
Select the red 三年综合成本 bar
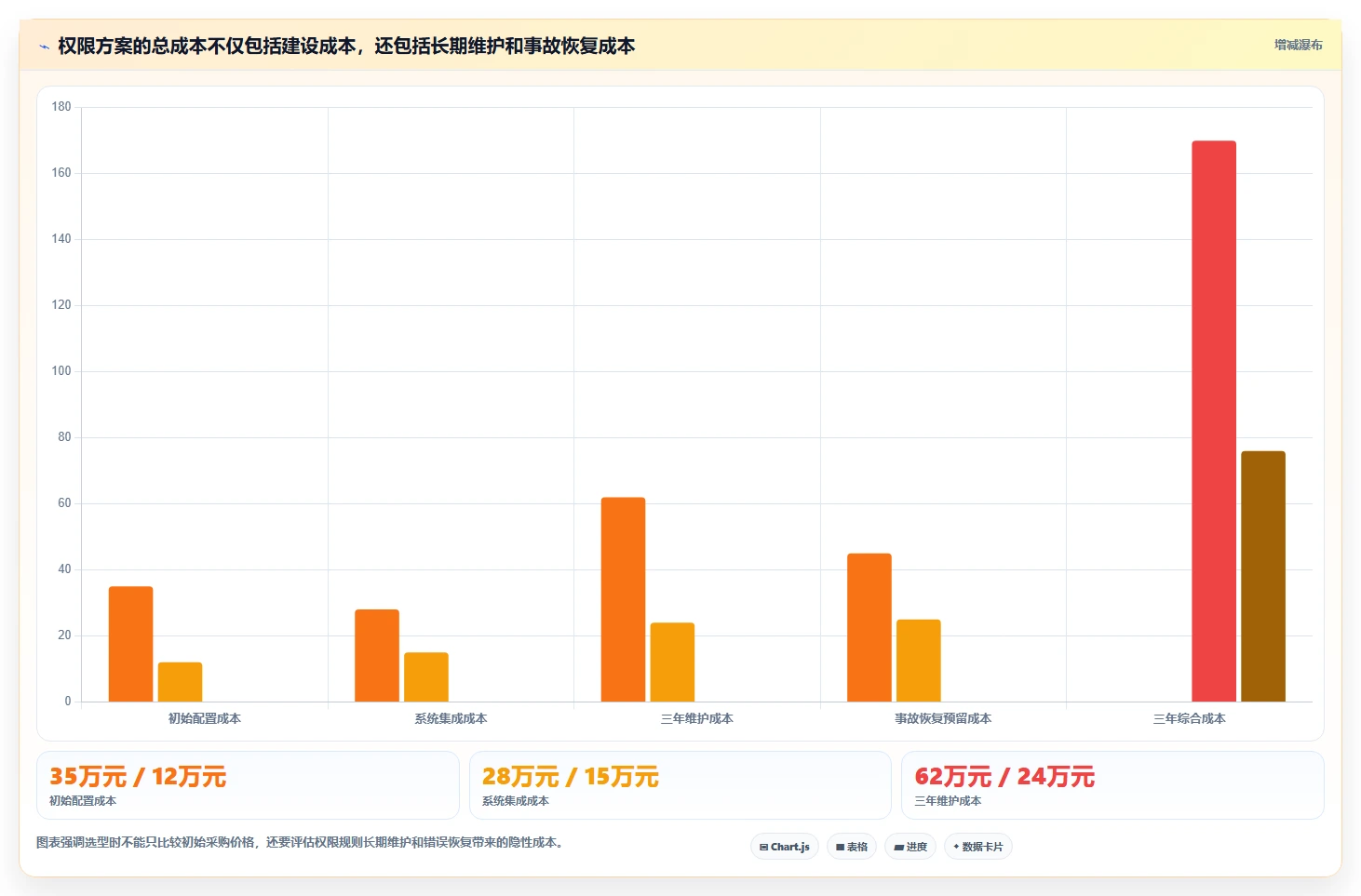(1214, 421)
